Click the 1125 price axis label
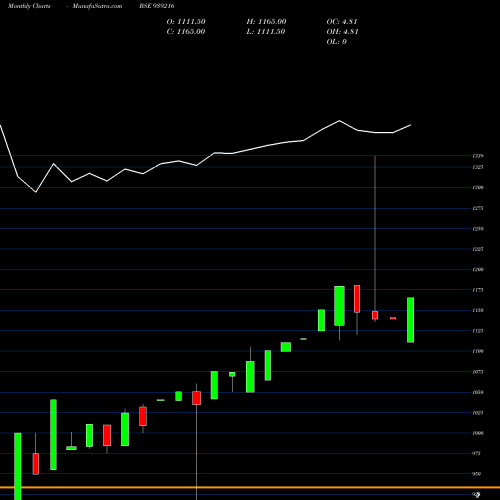Image resolution: width=500 pixels, height=500 pixels. point(478,331)
